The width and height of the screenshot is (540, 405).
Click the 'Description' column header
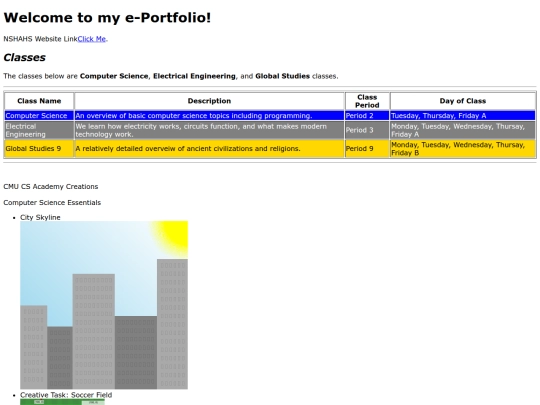[209, 101]
